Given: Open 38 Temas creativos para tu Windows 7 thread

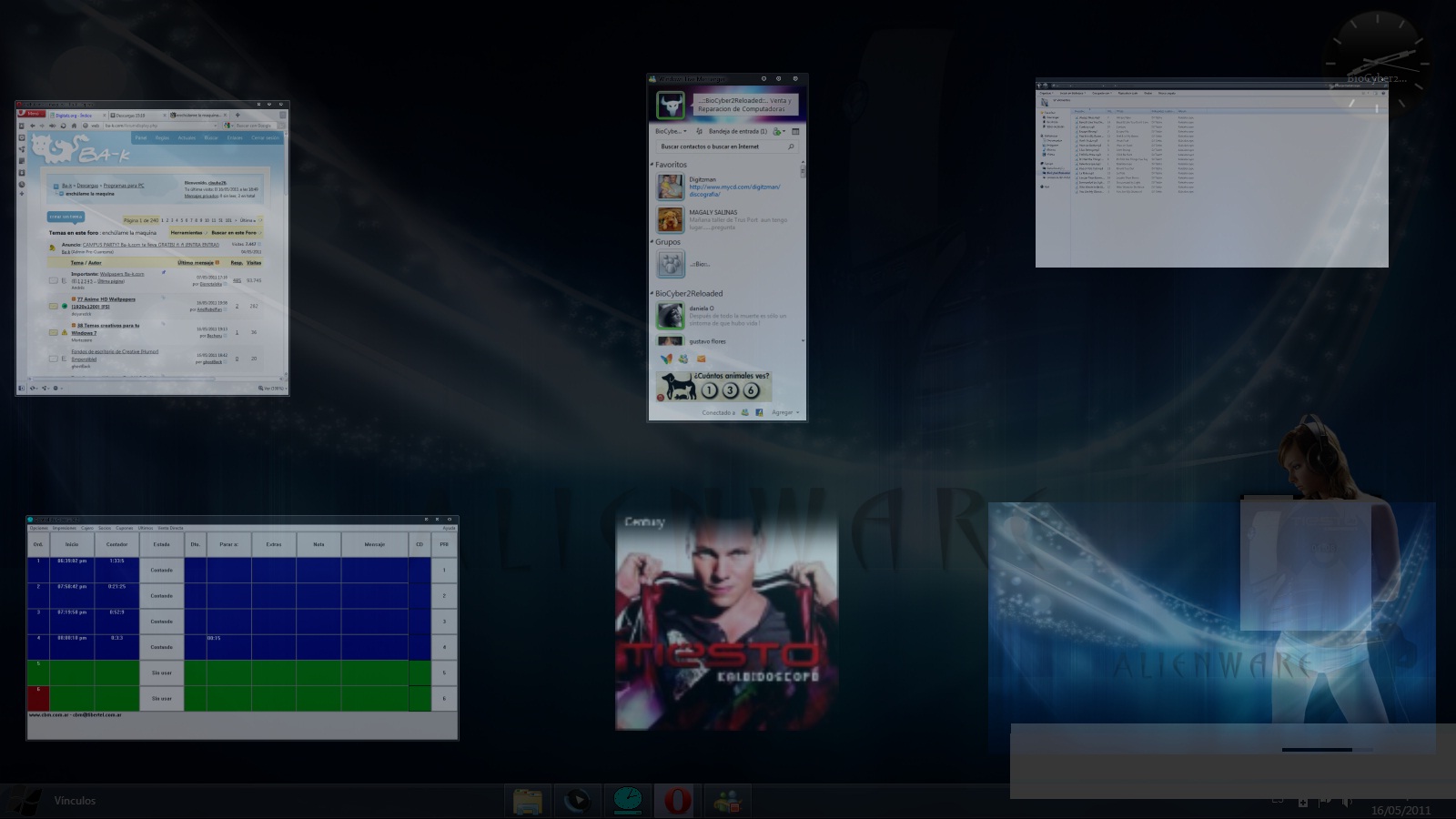Looking at the screenshot, I should click(x=105, y=329).
